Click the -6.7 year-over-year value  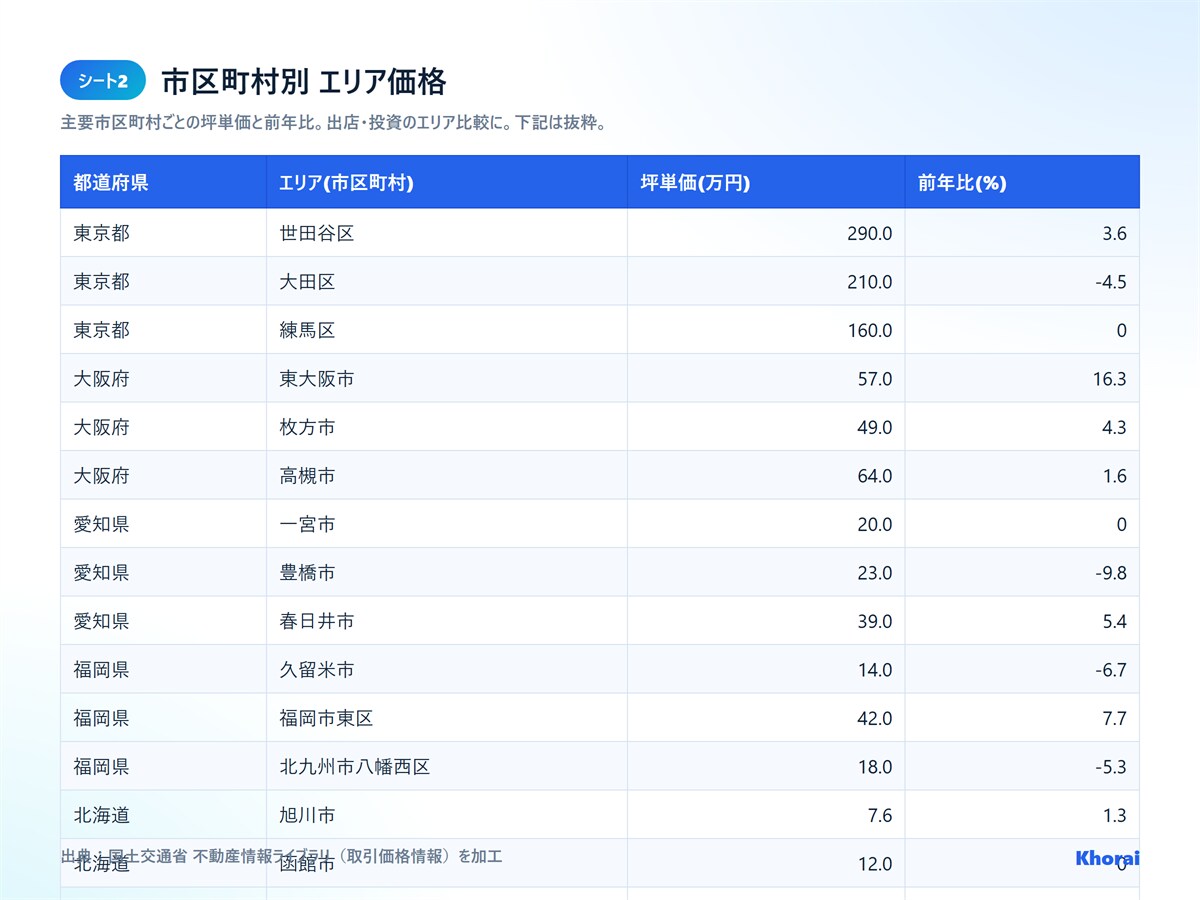pos(1111,670)
